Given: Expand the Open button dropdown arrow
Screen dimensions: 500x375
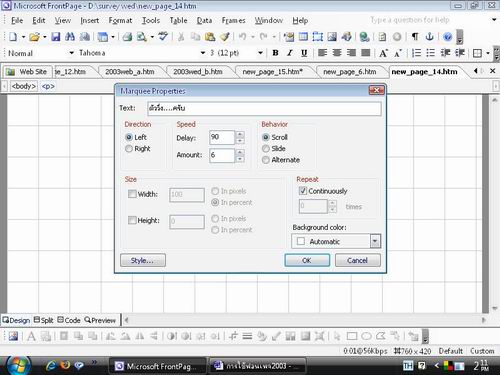Looking at the screenshot, I should 44,37.
